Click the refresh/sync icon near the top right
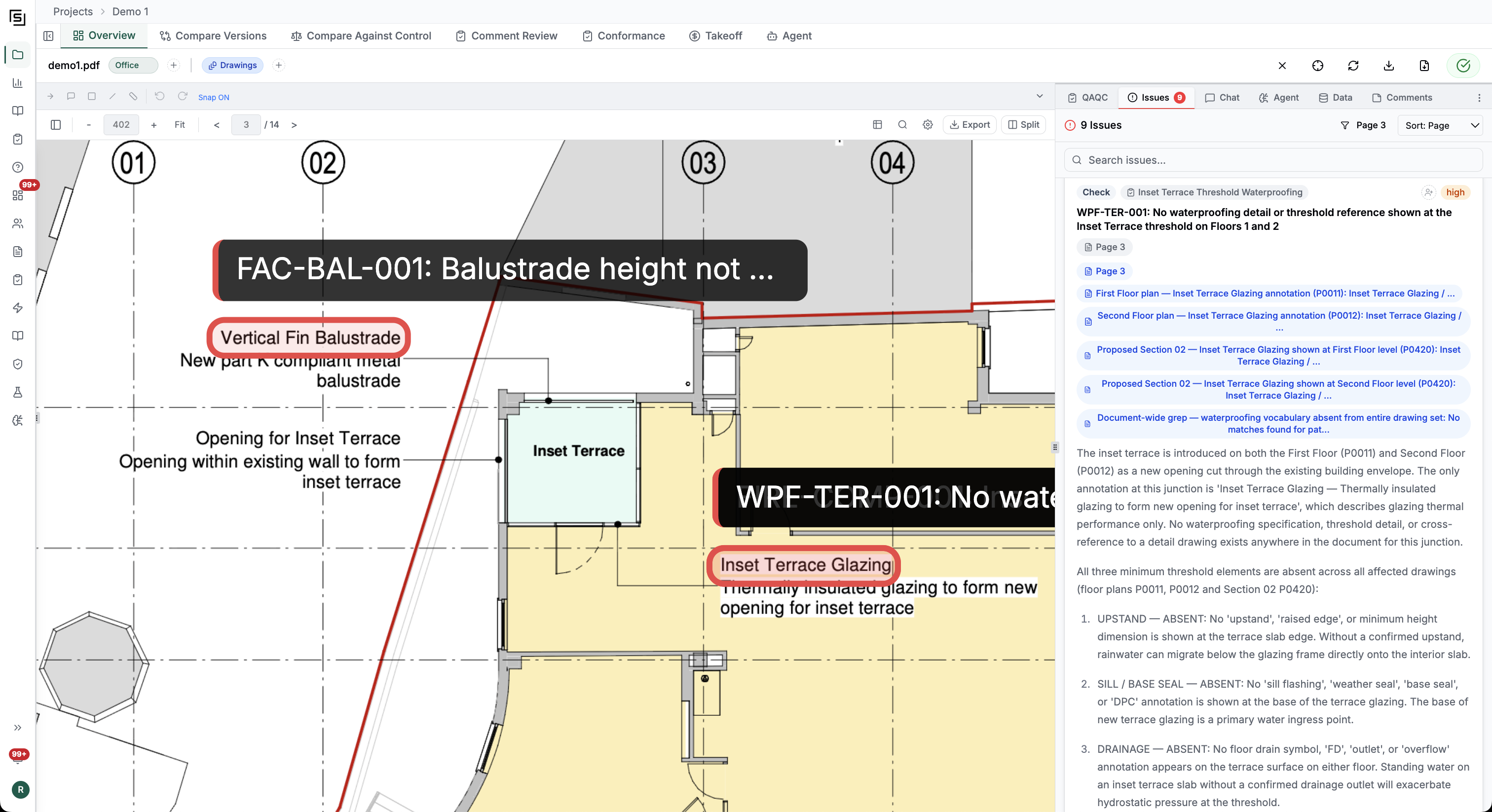The width and height of the screenshot is (1492, 812). (x=1353, y=66)
